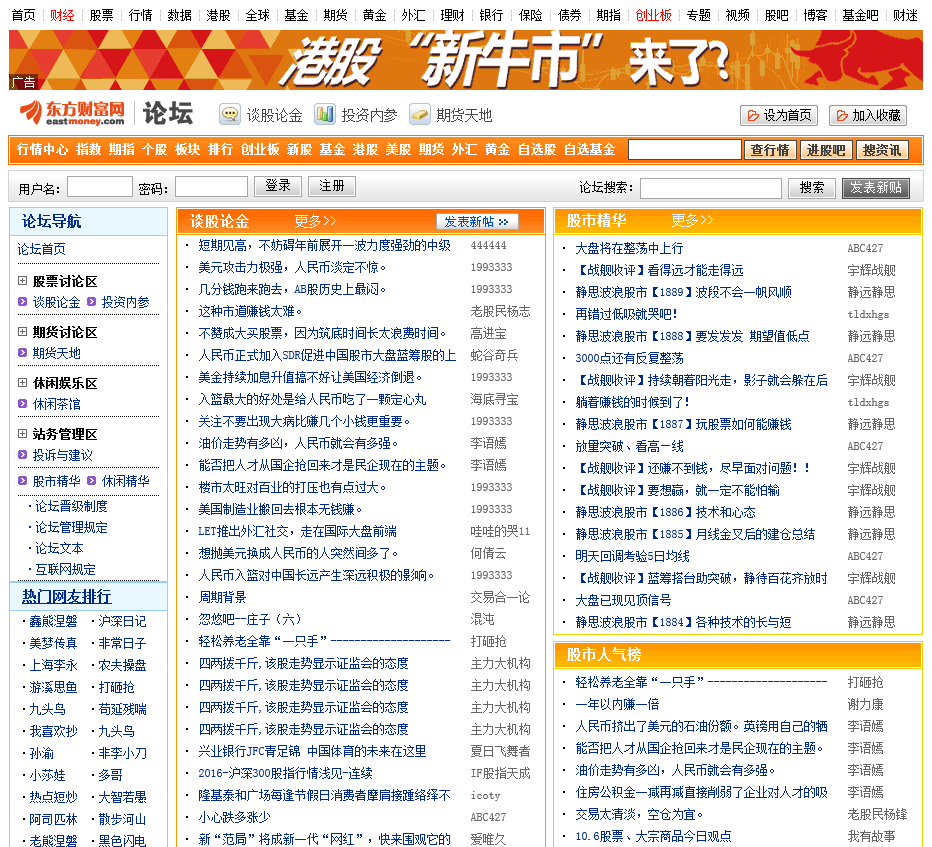Click the gold bar icon beside 期货天地
Image resolution: width=932 pixels, height=847 pixels.
coord(420,114)
